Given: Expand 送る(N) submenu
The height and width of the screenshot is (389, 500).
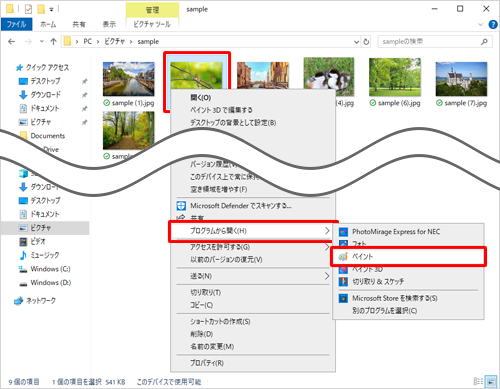Looking at the screenshot, I should coord(253,276).
